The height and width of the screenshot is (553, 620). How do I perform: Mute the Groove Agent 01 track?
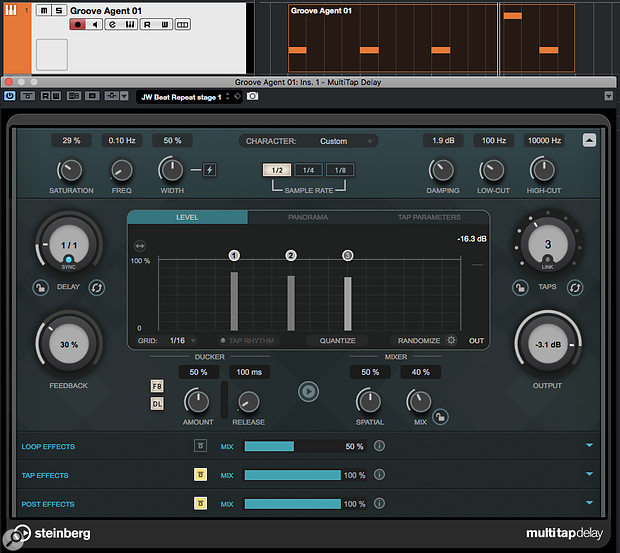coord(44,11)
